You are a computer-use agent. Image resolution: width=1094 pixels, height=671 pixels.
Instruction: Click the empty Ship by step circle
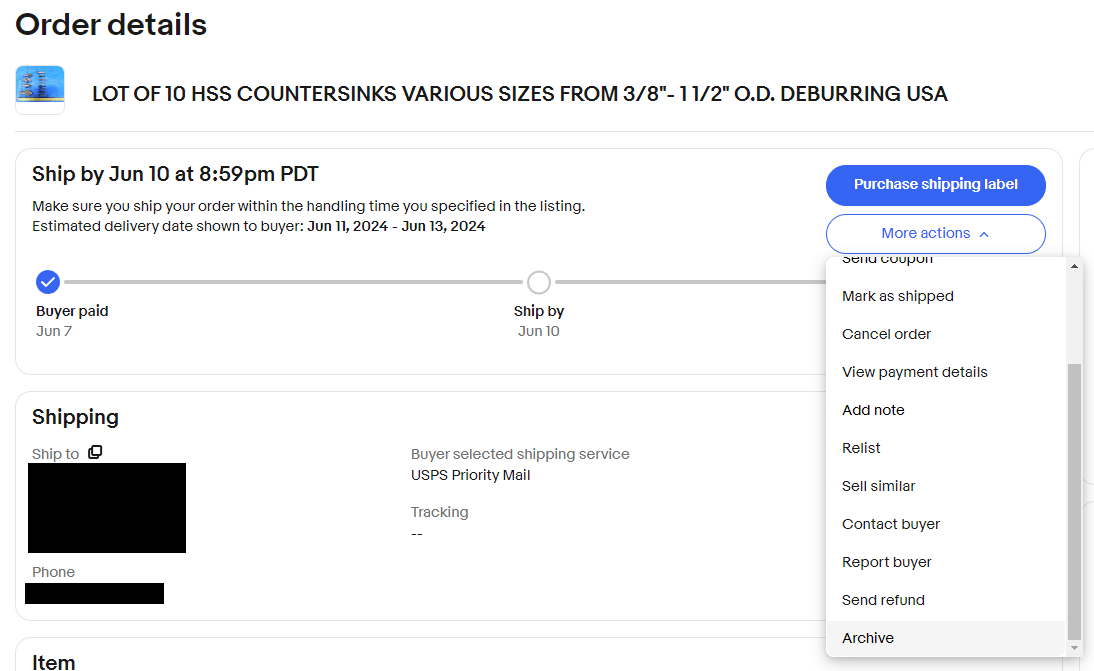(539, 282)
